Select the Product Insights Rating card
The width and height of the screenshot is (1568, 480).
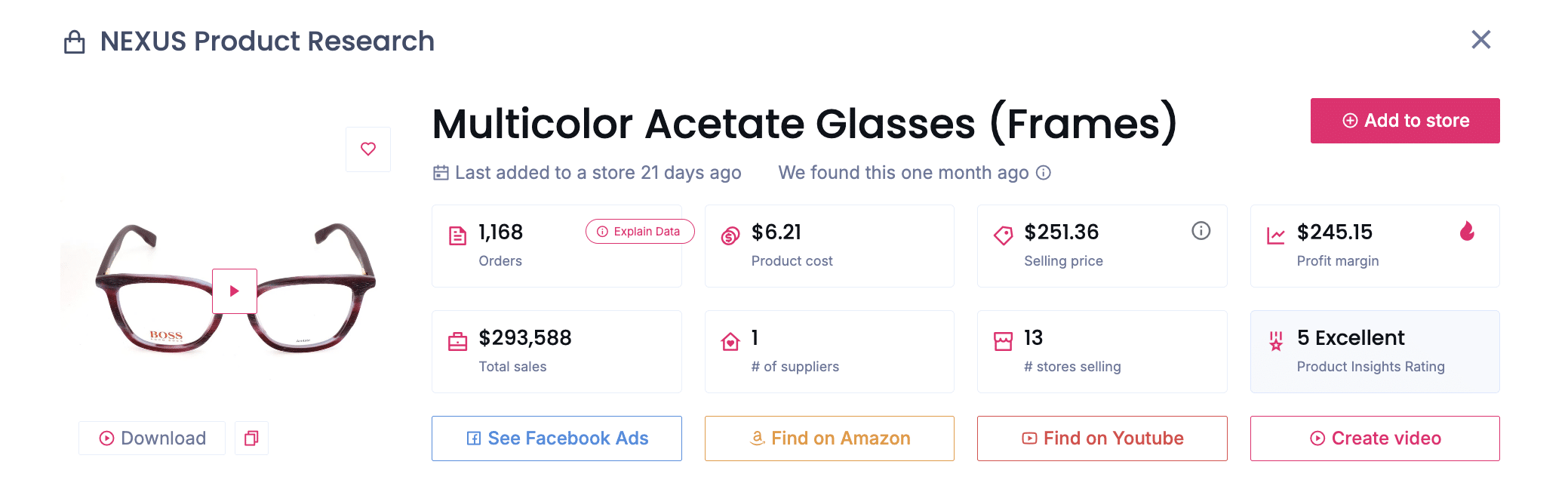[1374, 352]
